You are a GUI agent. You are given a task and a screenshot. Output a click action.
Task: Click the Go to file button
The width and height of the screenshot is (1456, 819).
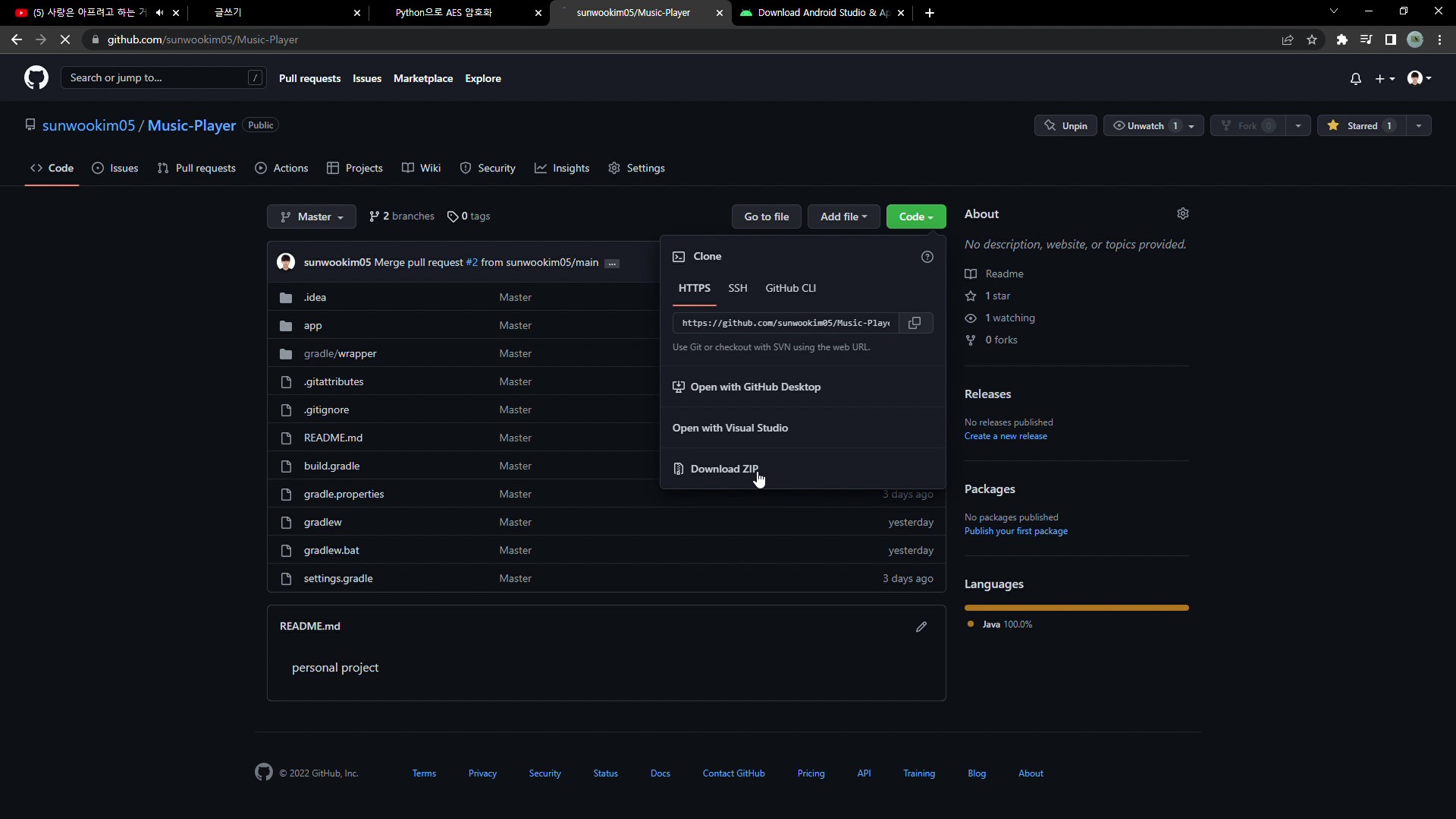pyautogui.click(x=767, y=217)
